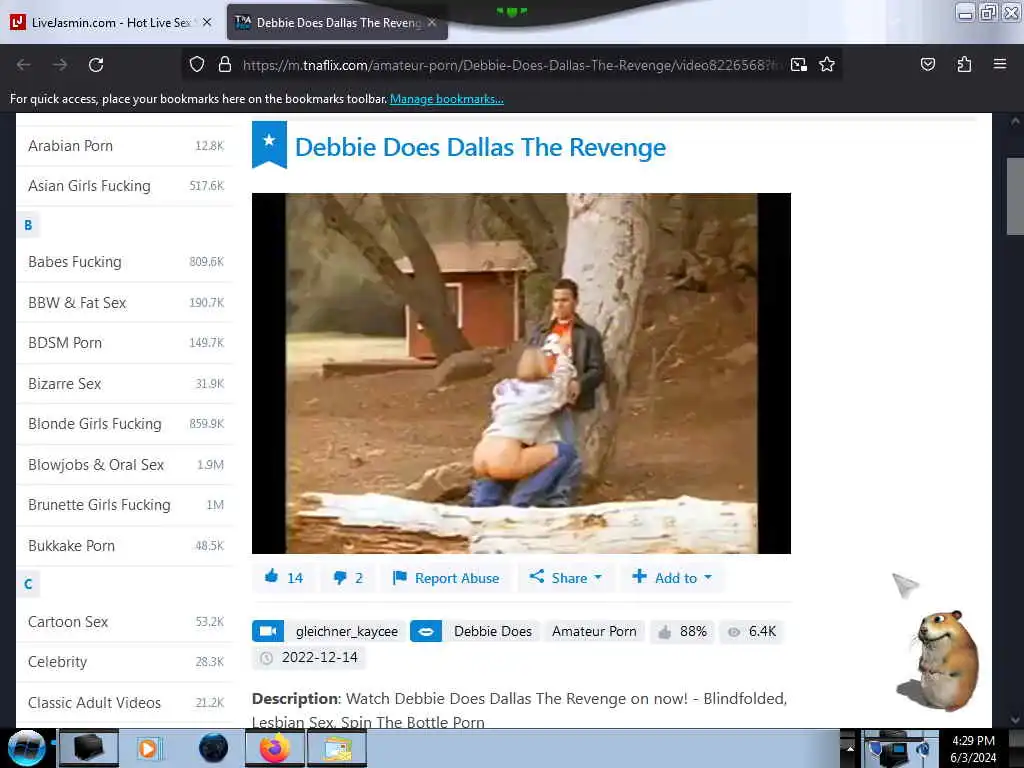Click the 2022-12-14 upload date

coord(309,658)
